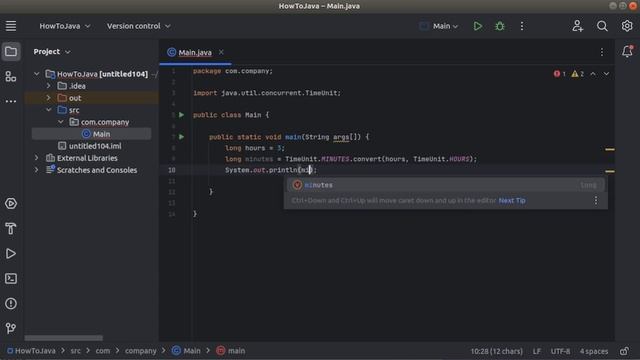Open the Build hammer tool window
The image size is (640, 360).
(11, 229)
